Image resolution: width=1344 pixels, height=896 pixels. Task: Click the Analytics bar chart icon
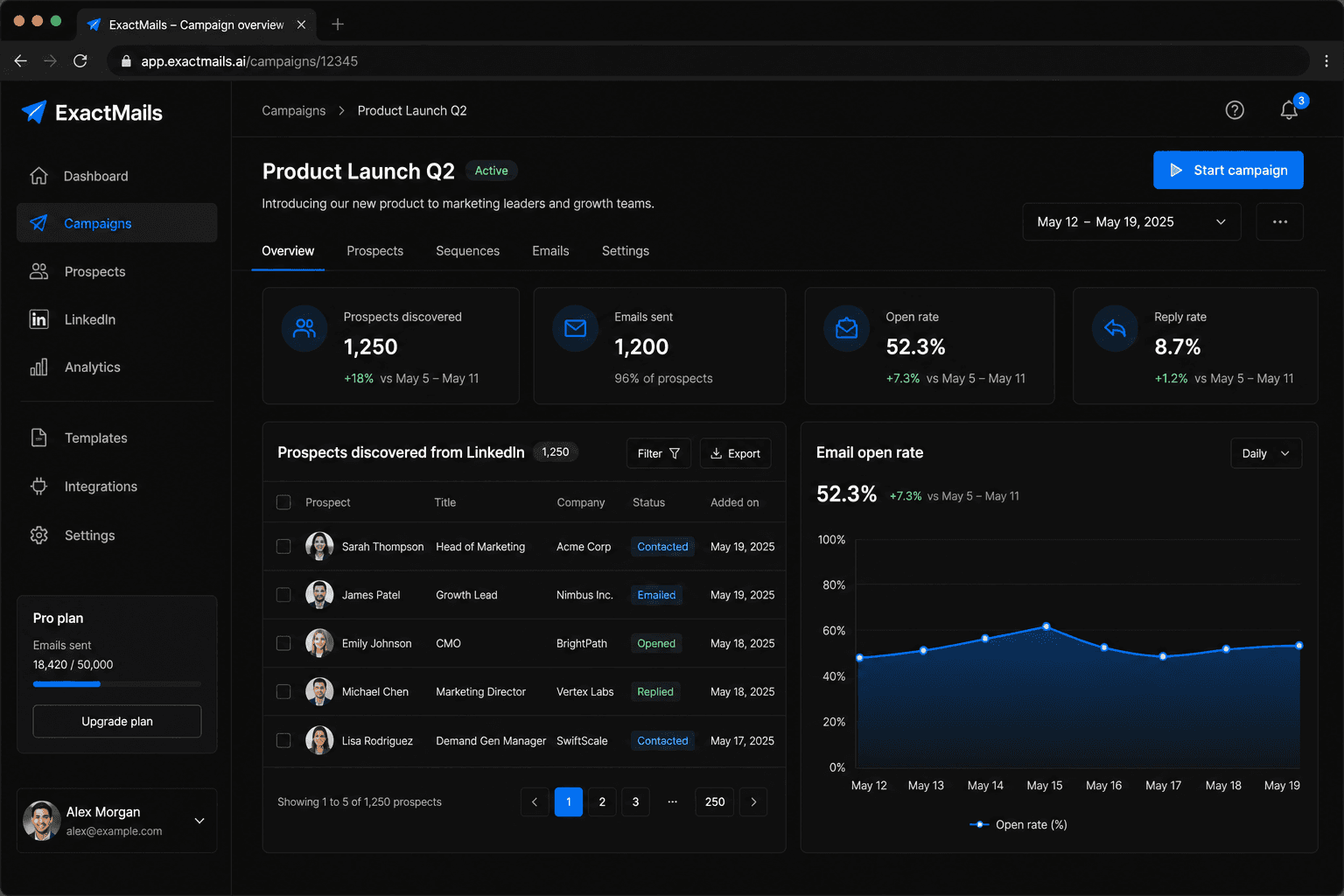click(x=38, y=367)
